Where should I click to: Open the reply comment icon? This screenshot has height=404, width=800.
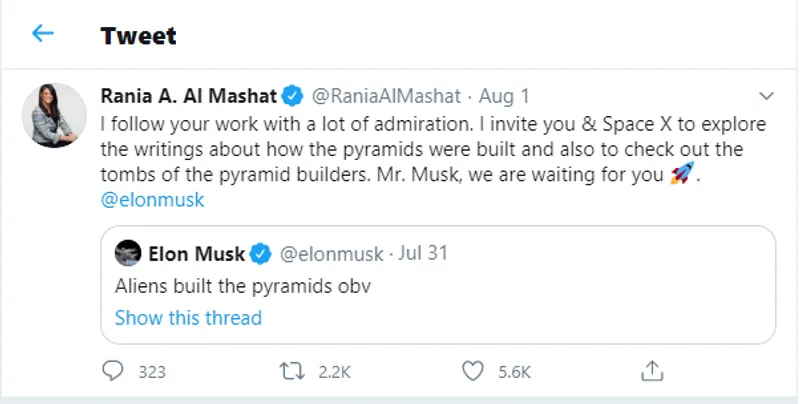click(113, 371)
